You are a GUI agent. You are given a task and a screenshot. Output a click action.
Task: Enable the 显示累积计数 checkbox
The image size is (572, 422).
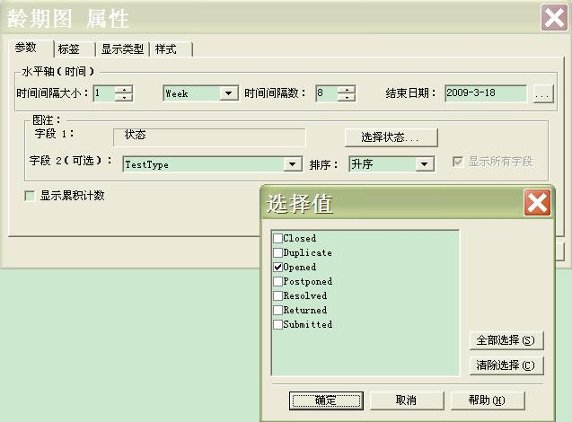pos(30,196)
